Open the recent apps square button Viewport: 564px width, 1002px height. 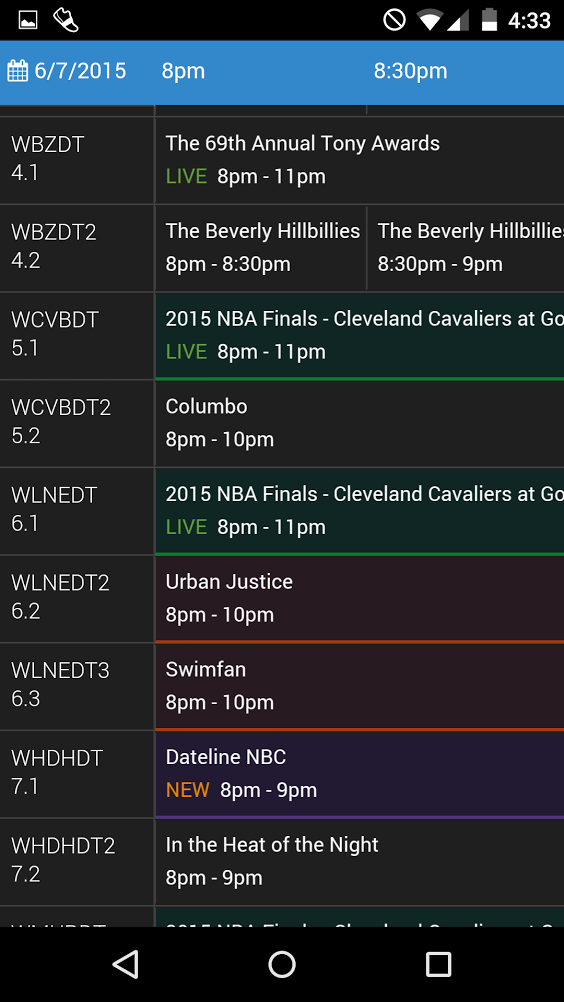pyautogui.click(x=438, y=964)
